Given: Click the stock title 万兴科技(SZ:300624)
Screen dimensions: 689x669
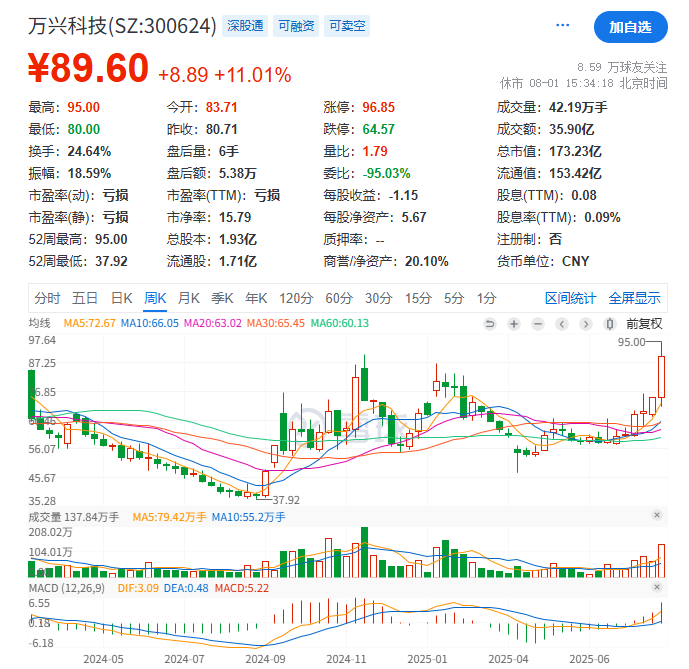Looking at the screenshot, I should (x=123, y=26).
